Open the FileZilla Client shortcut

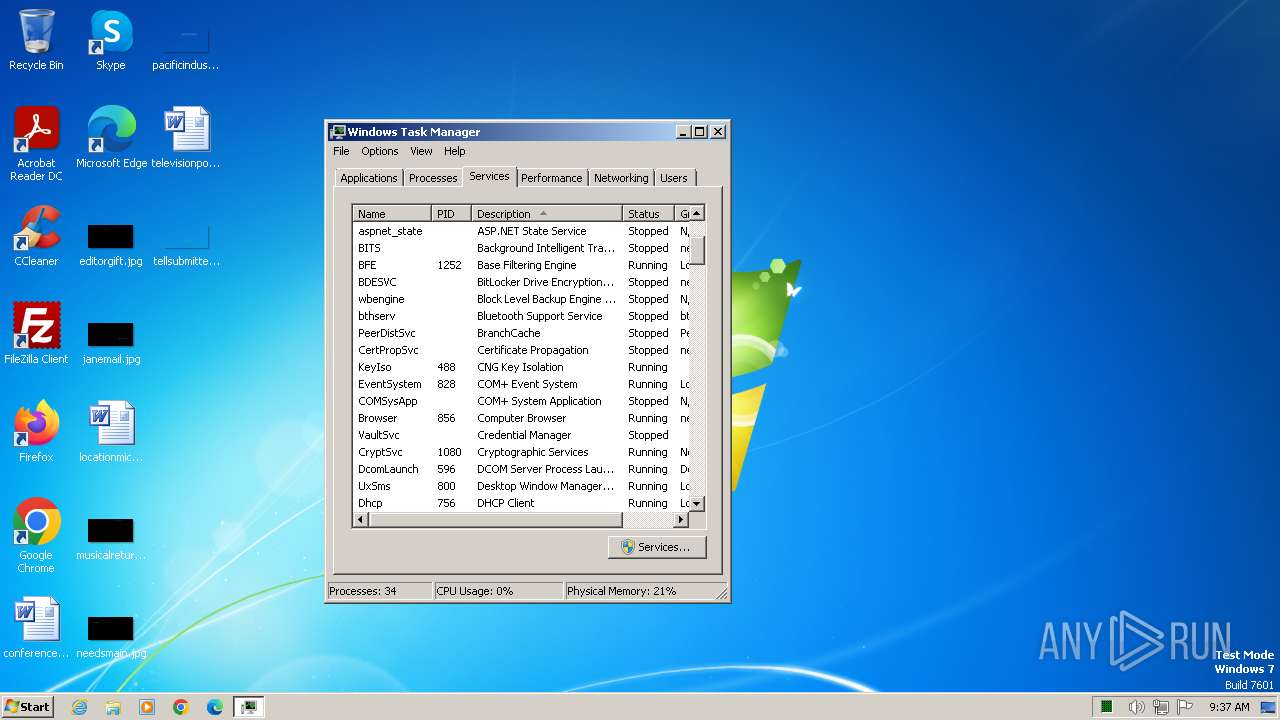[x=36, y=334]
